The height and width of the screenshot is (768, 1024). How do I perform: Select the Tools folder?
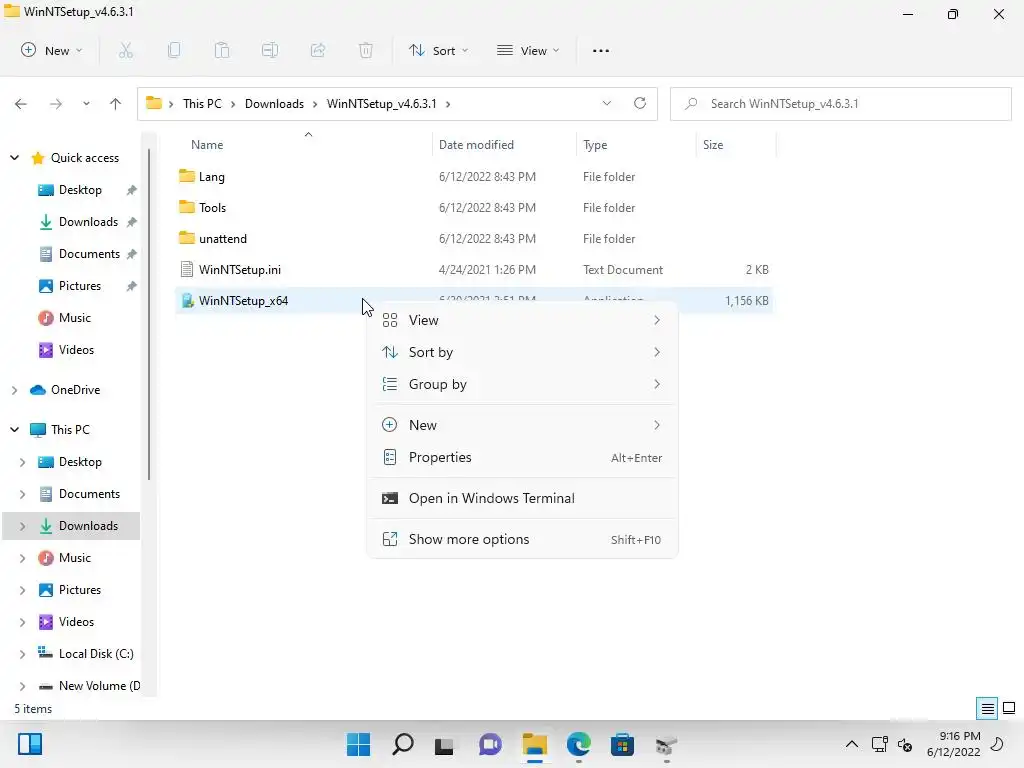point(473,208)
